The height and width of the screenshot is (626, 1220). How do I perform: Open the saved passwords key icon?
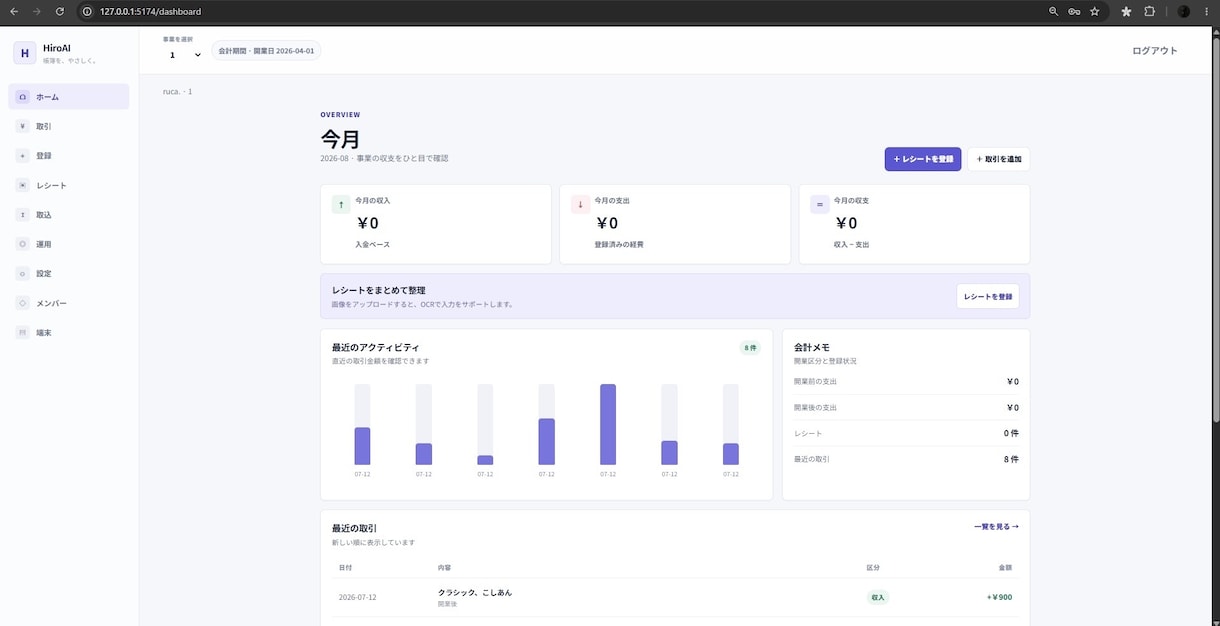click(1074, 11)
